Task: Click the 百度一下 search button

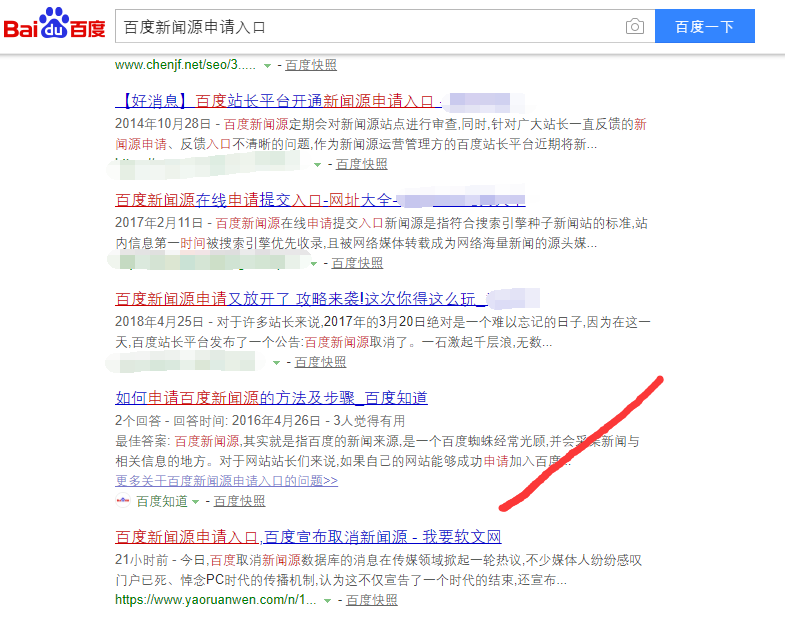Action: click(x=704, y=26)
